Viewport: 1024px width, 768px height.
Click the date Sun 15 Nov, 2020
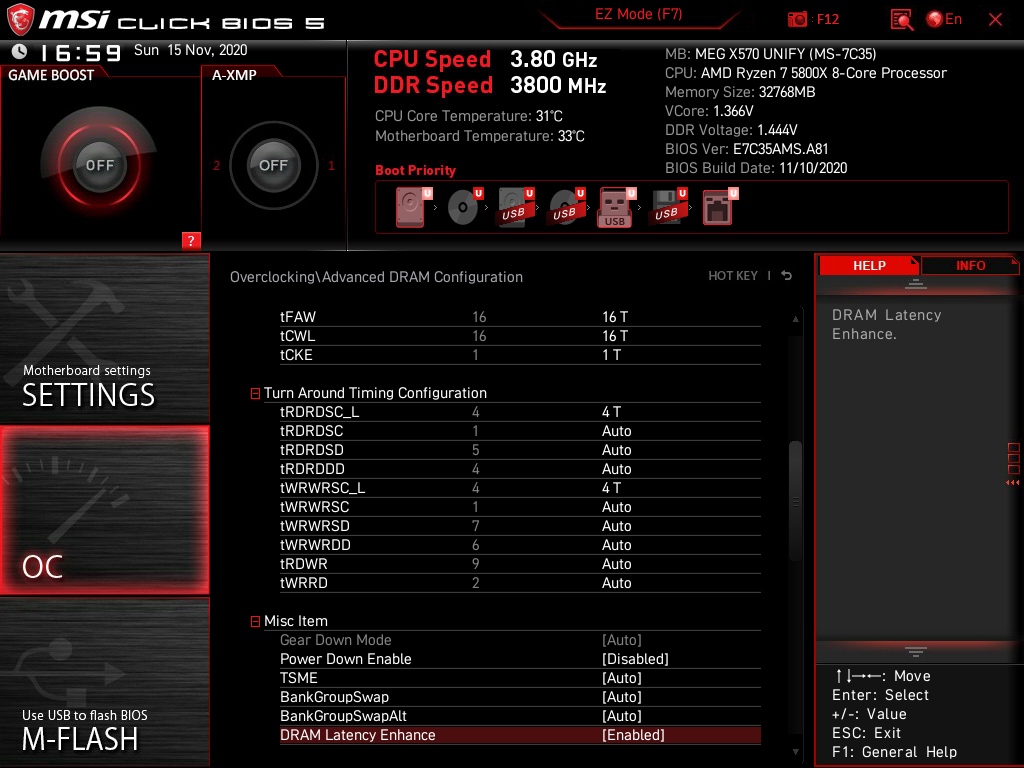[191, 50]
